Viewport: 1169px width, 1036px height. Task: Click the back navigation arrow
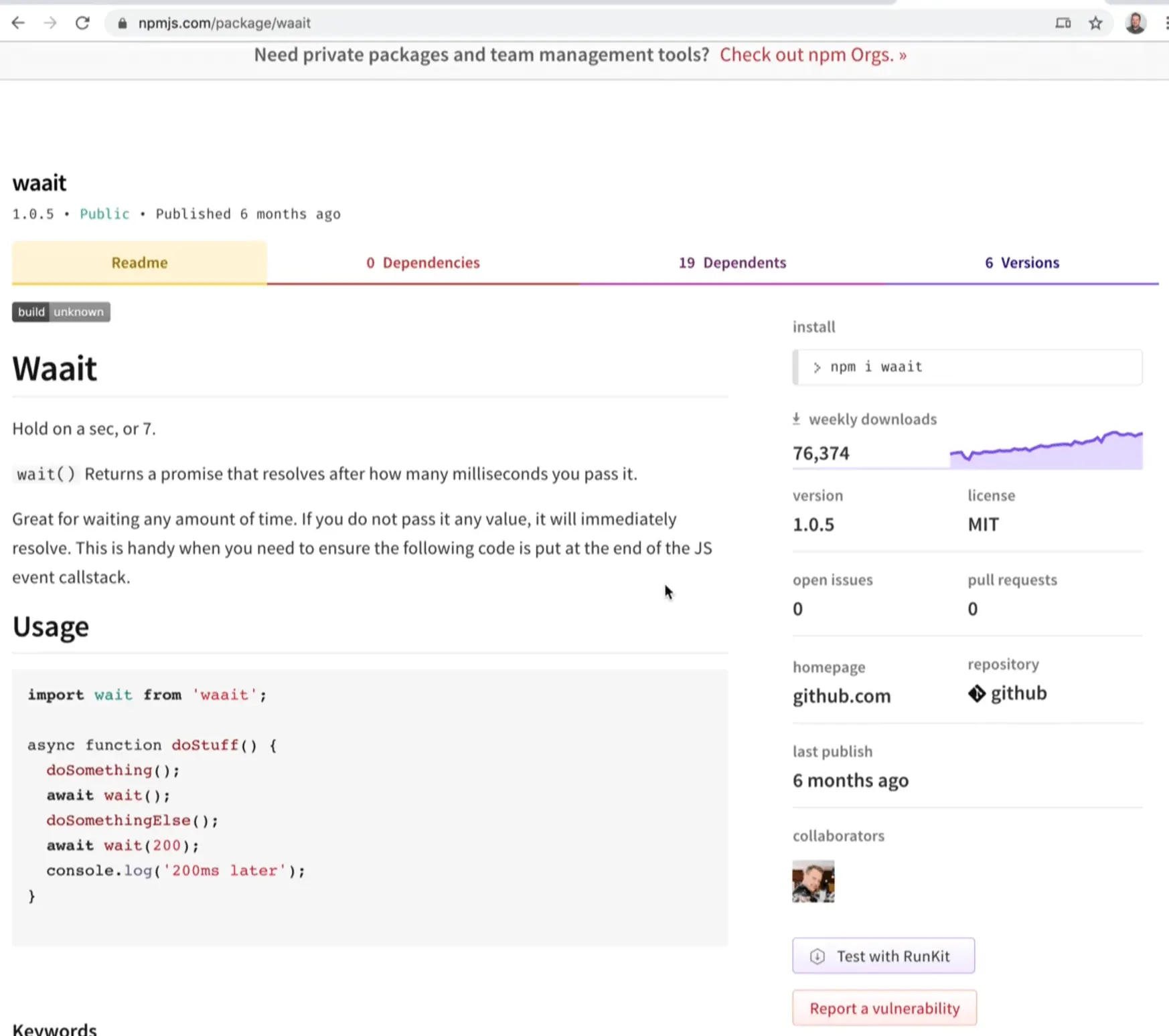tap(18, 22)
